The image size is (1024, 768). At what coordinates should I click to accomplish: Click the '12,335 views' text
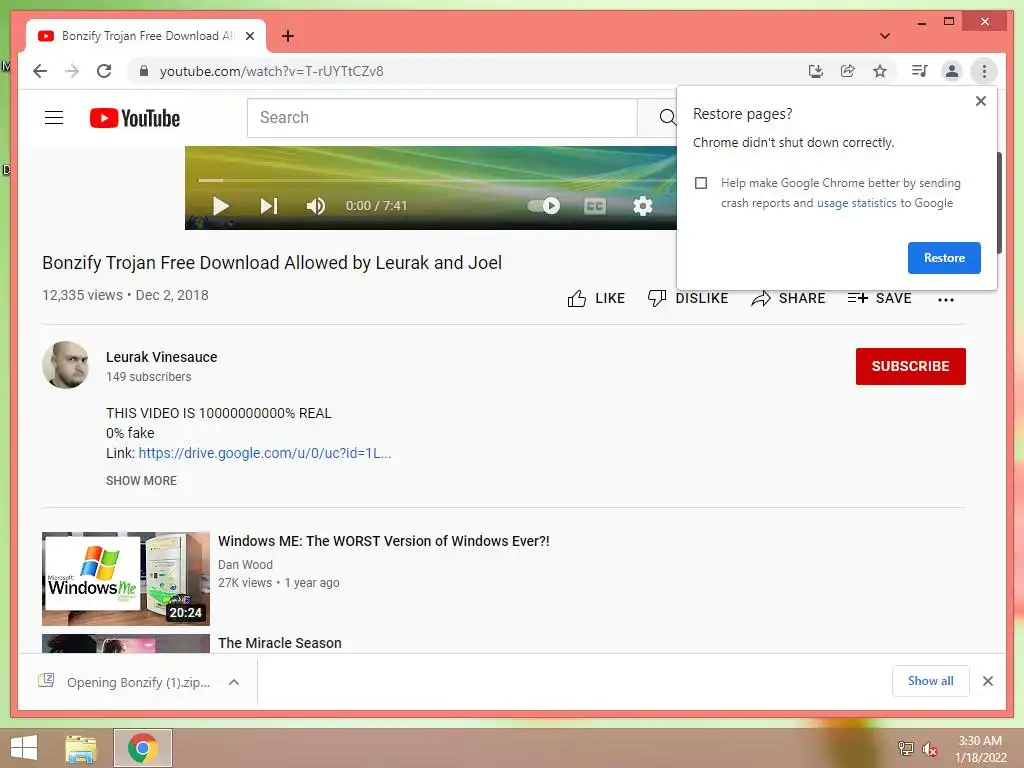pyautogui.click(x=82, y=295)
